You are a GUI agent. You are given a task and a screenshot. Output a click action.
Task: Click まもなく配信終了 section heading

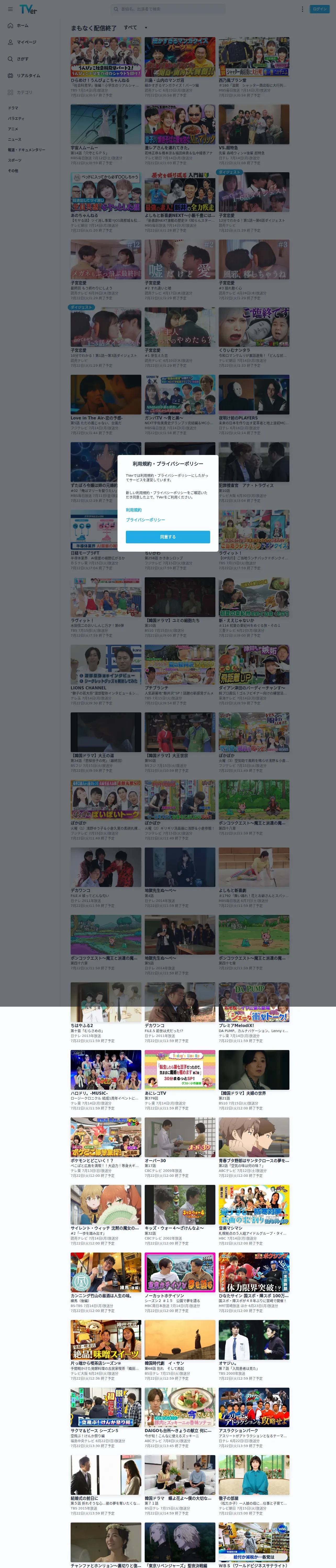point(93,28)
